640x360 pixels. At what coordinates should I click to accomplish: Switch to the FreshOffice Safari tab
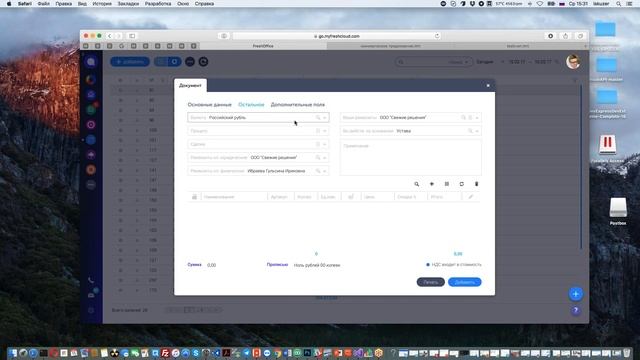pos(263,46)
